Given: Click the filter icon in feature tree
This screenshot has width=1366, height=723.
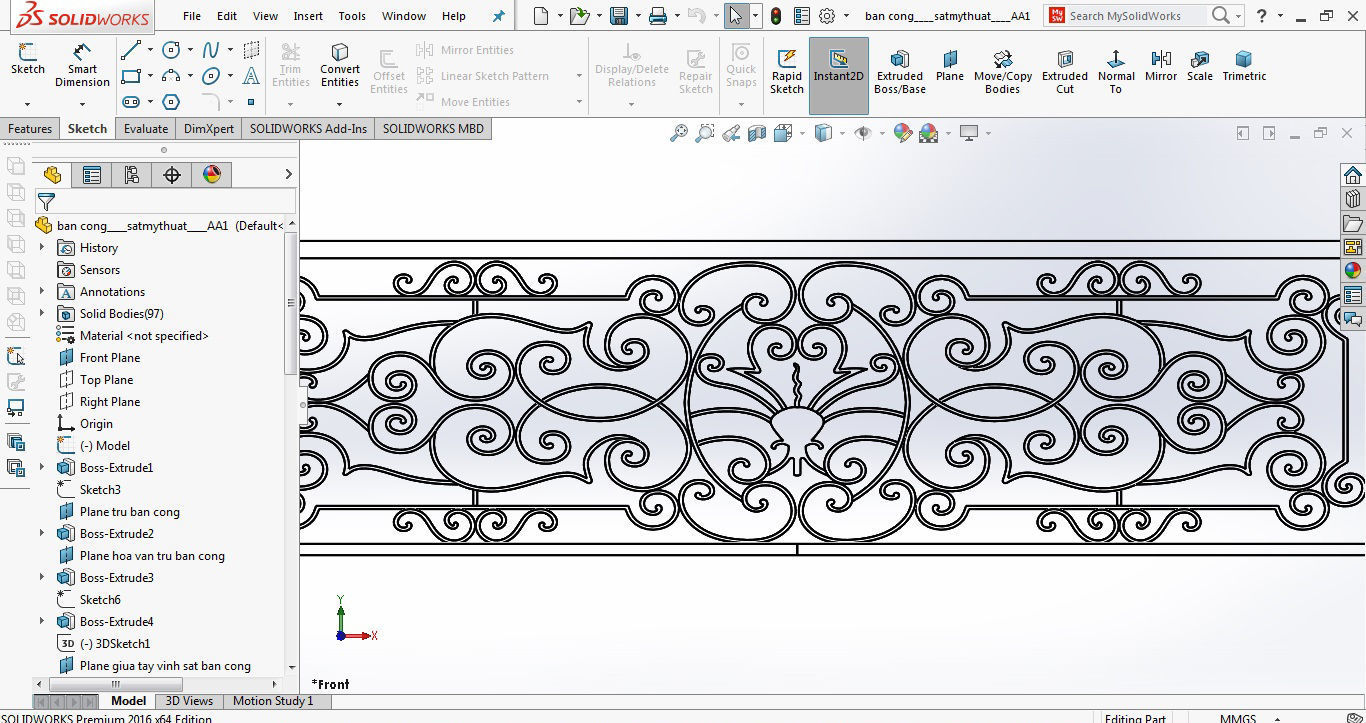Looking at the screenshot, I should coord(46,202).
